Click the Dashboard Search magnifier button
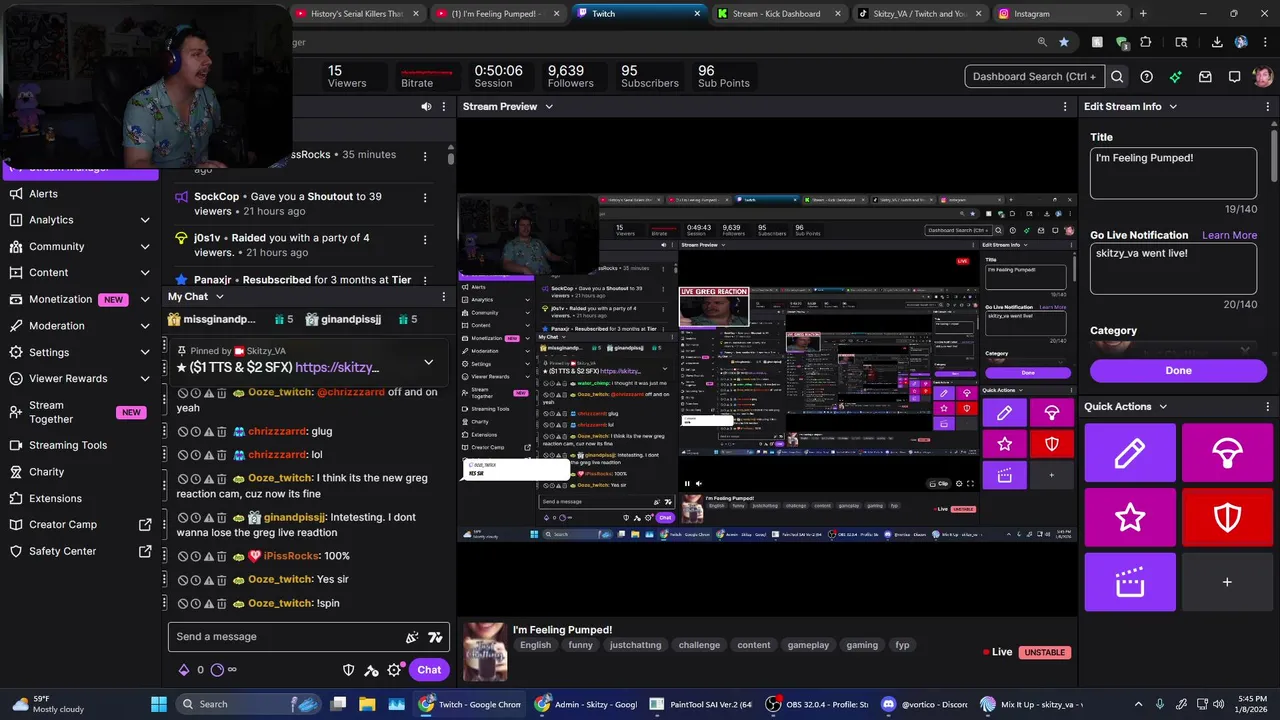The image size is (1280, 720). click(1117, 77)
